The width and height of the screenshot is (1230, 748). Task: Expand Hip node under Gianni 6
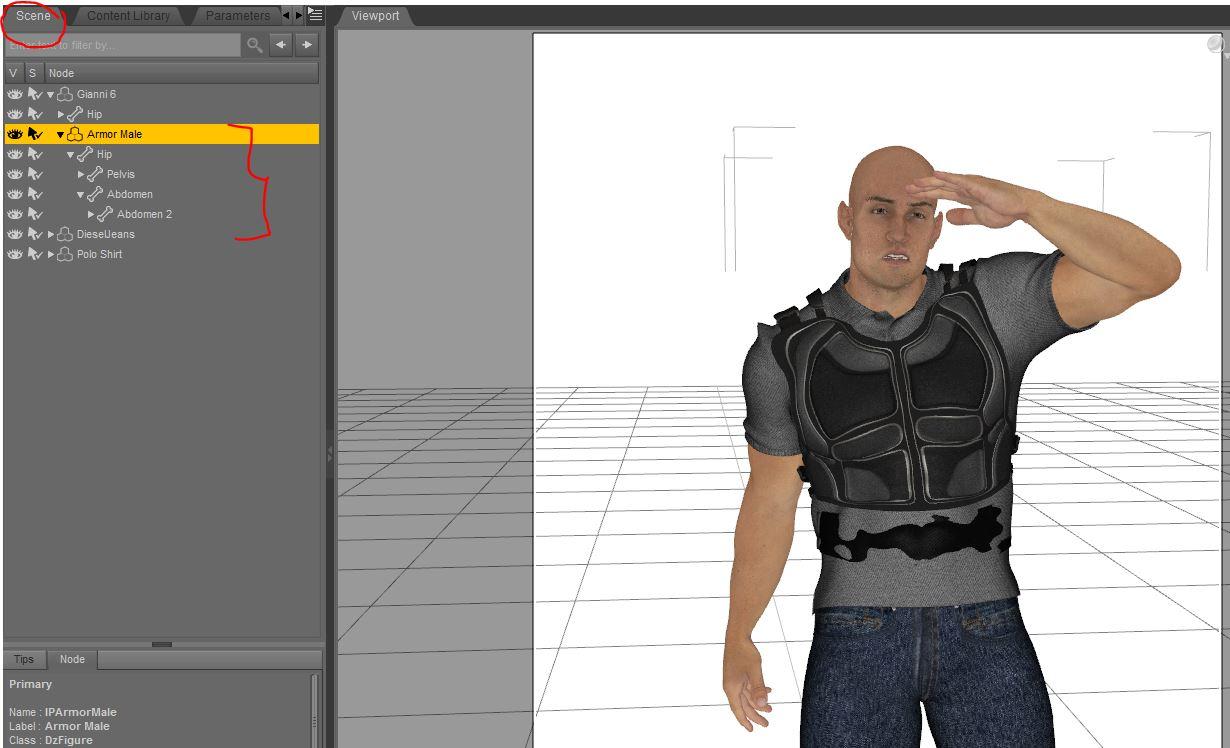coord(61,114)
